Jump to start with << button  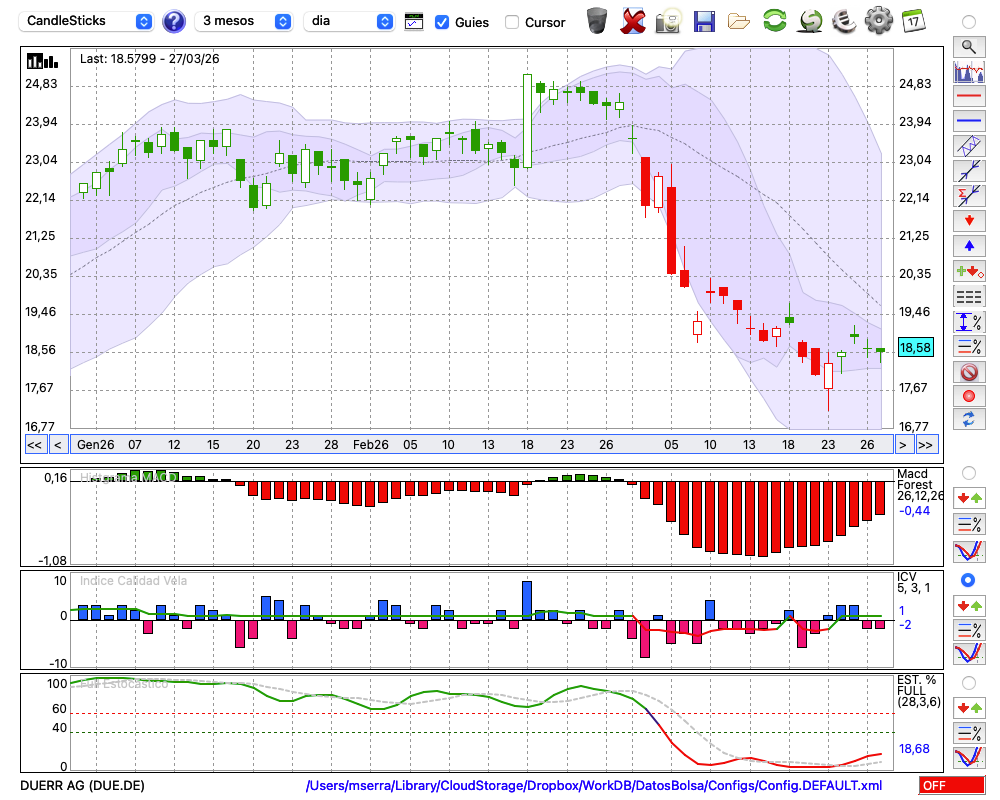34,445
